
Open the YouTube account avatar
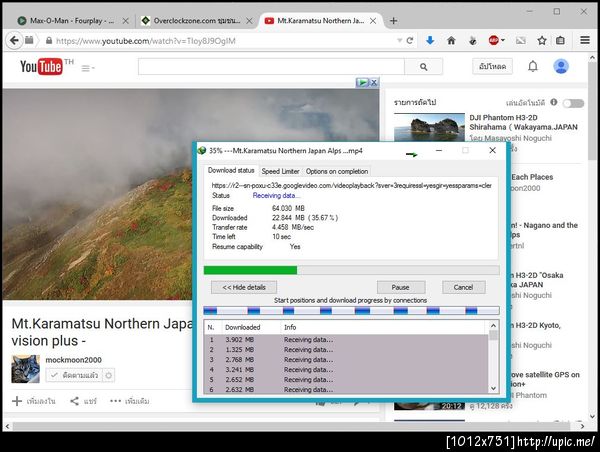[x=561, y=66]
